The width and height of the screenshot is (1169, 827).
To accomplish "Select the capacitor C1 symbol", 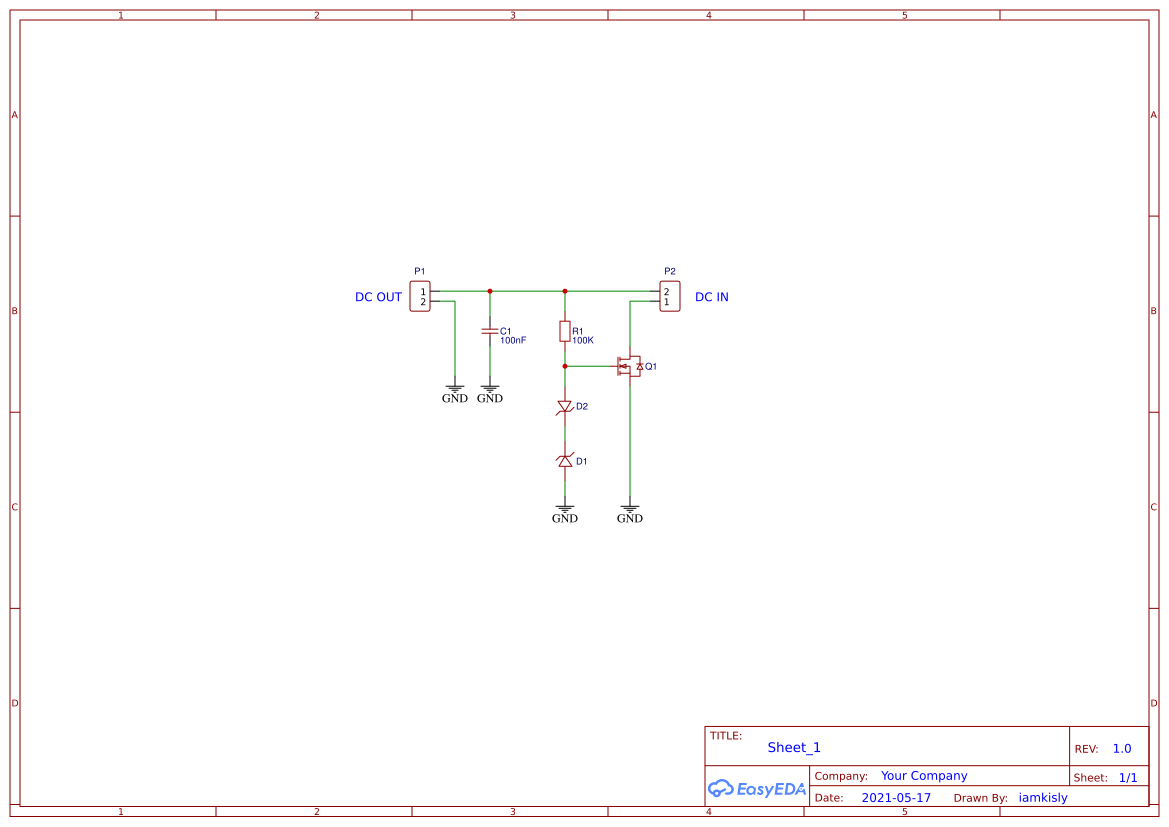I will pyautogui.click(x=490, y=331).
